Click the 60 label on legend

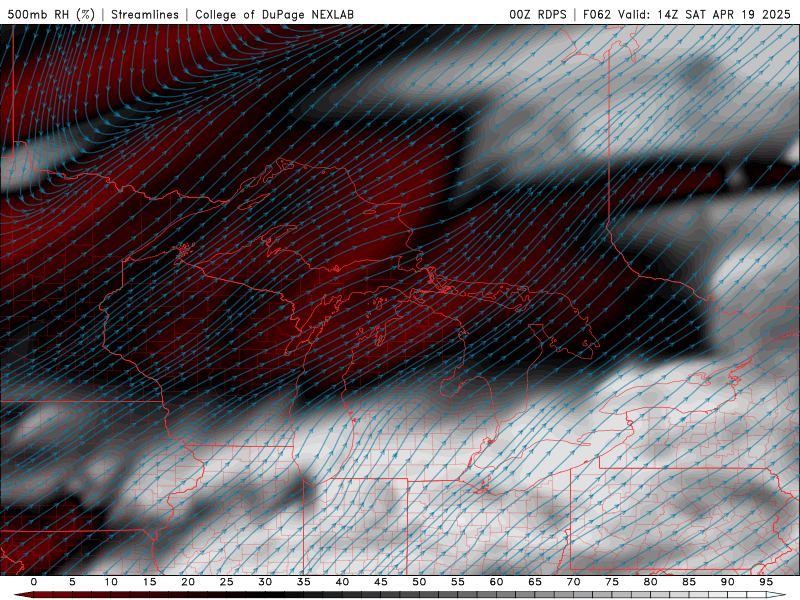tap(496, 582)
